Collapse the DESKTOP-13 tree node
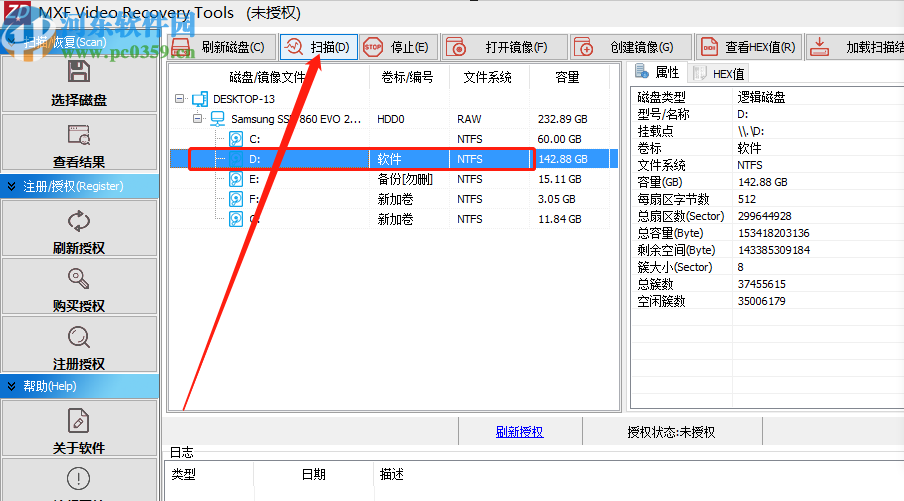904x501 pixels. coord(179,99)
